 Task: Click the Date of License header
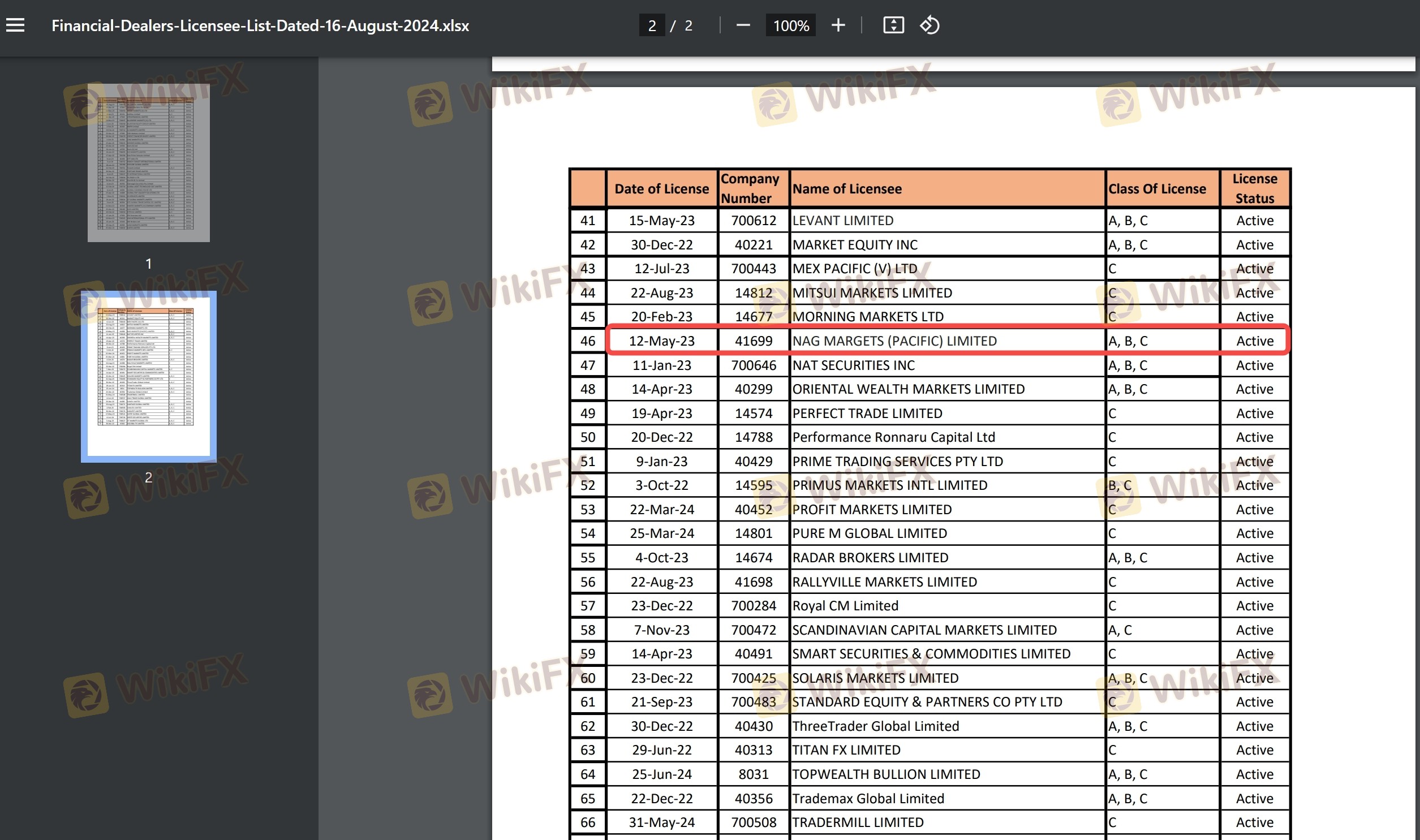coord(661,188)
